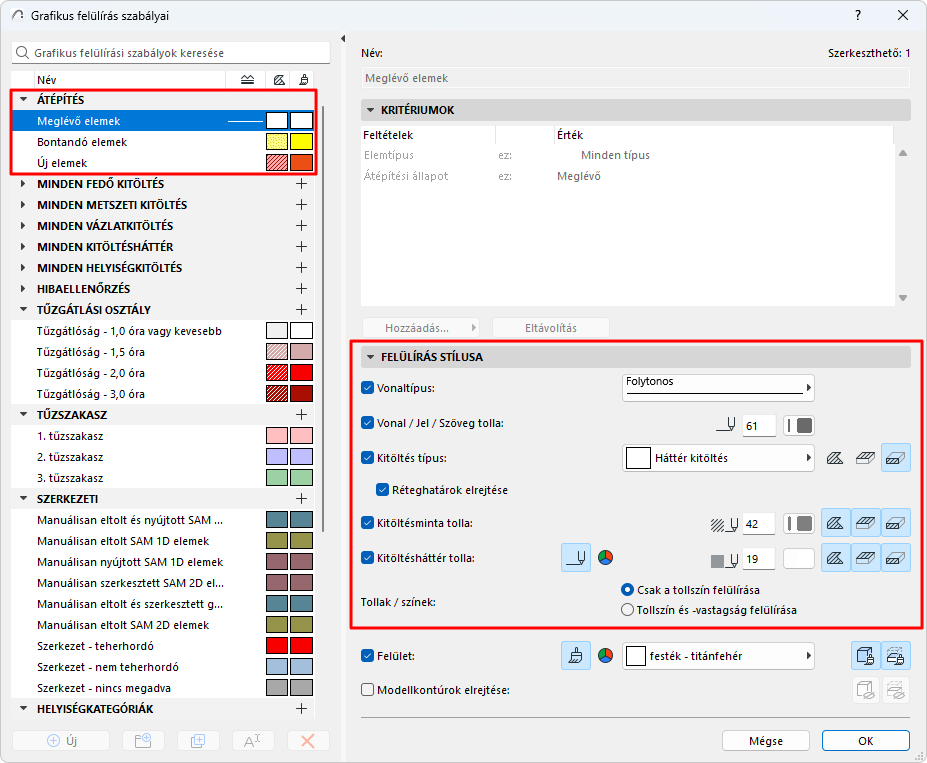The width and height of the screenshot is (927, 763).
Task: Select RGB color mode icon for Kitöltésháttér tolla
Action: pos(605,557)
